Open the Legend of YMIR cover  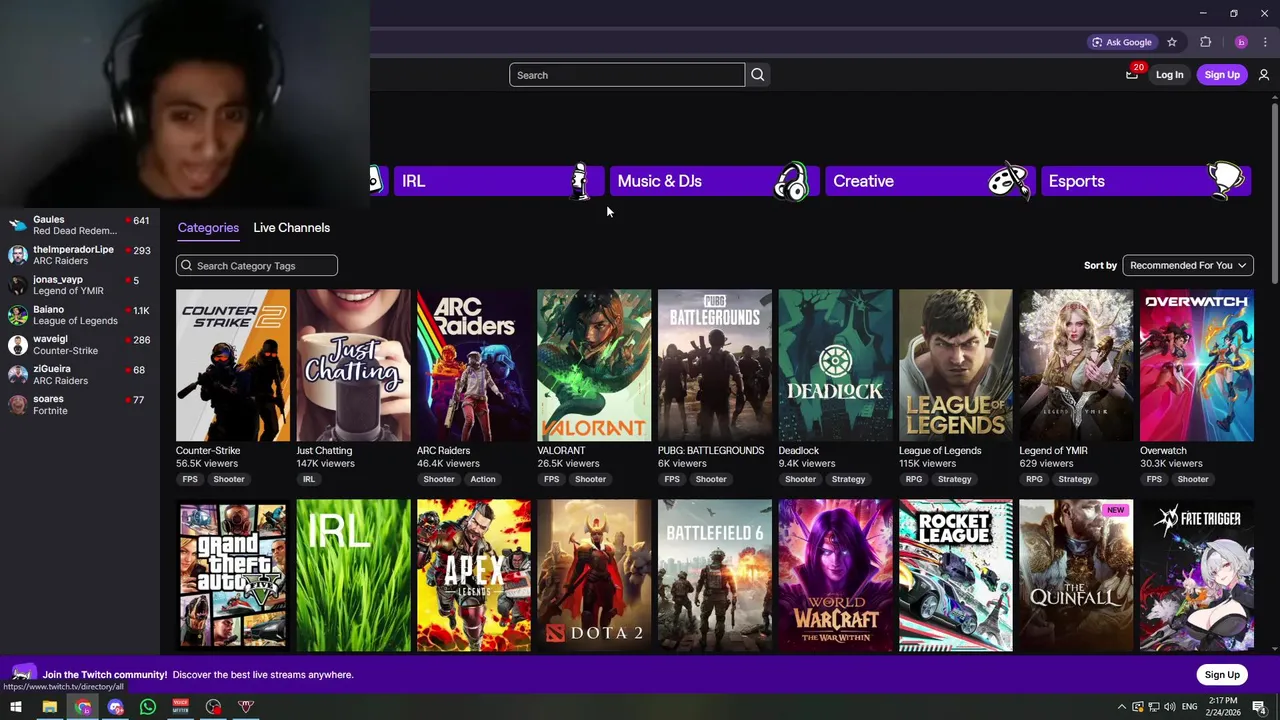pyautogui.click(x=1076, y=365)
